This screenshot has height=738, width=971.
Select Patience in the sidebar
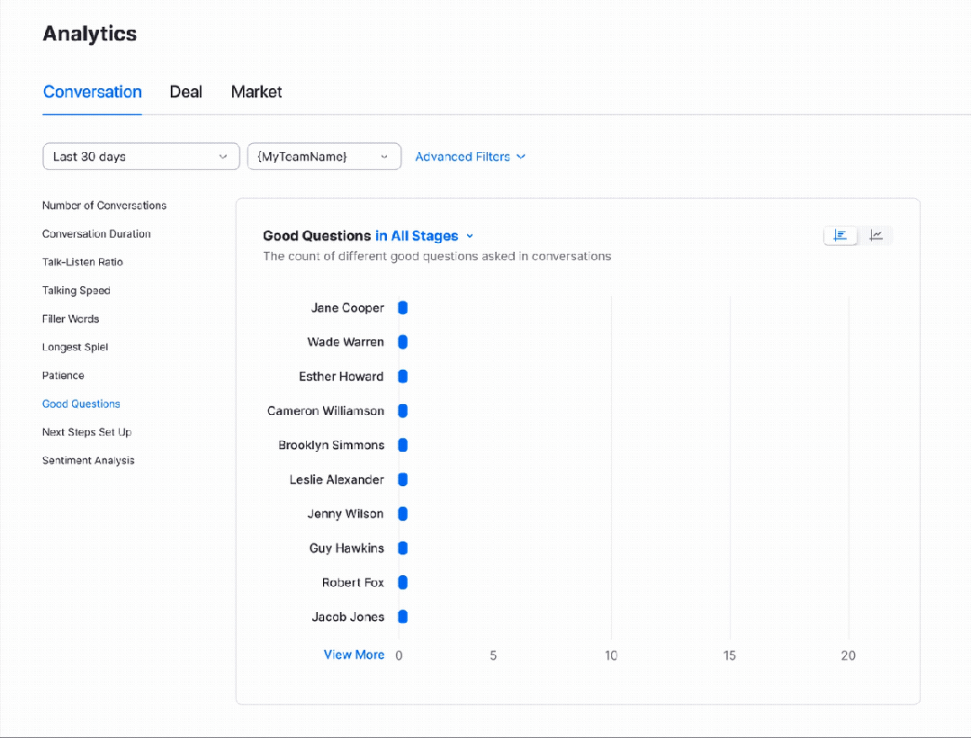63,375
